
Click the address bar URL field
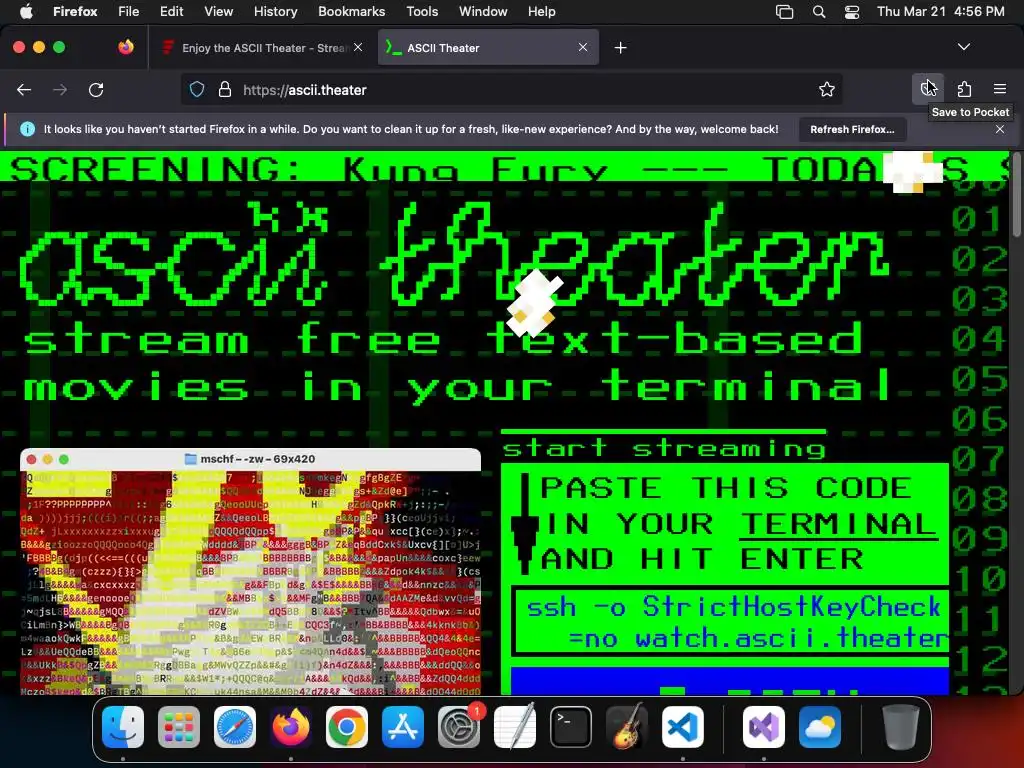tap(511, 89)
